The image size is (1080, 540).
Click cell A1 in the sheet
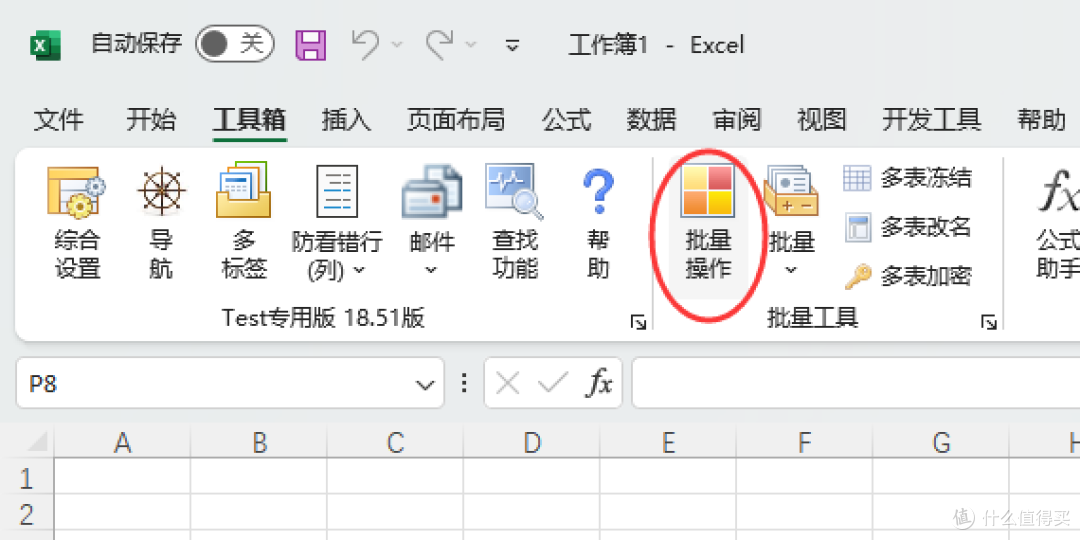[x=123, y=477]
